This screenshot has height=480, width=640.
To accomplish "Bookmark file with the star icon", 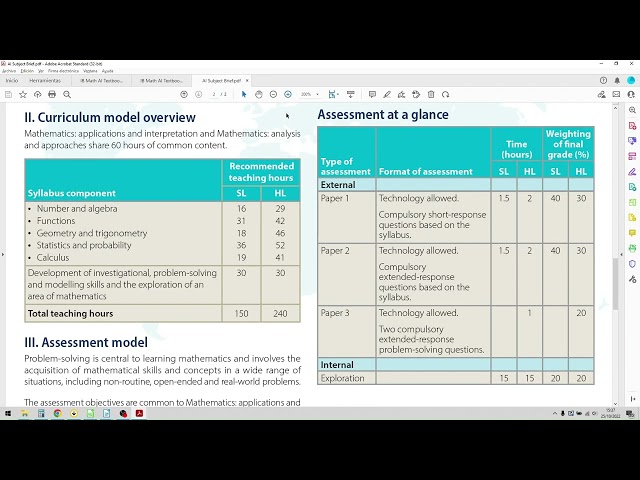I will point(23,95).
